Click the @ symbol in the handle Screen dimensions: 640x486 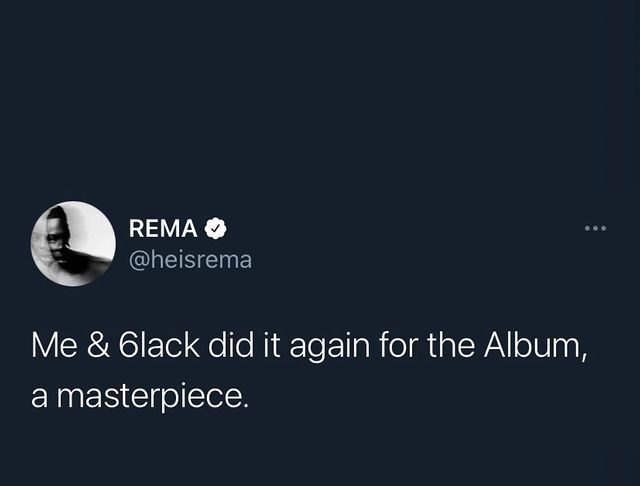(x=139, y=259)
